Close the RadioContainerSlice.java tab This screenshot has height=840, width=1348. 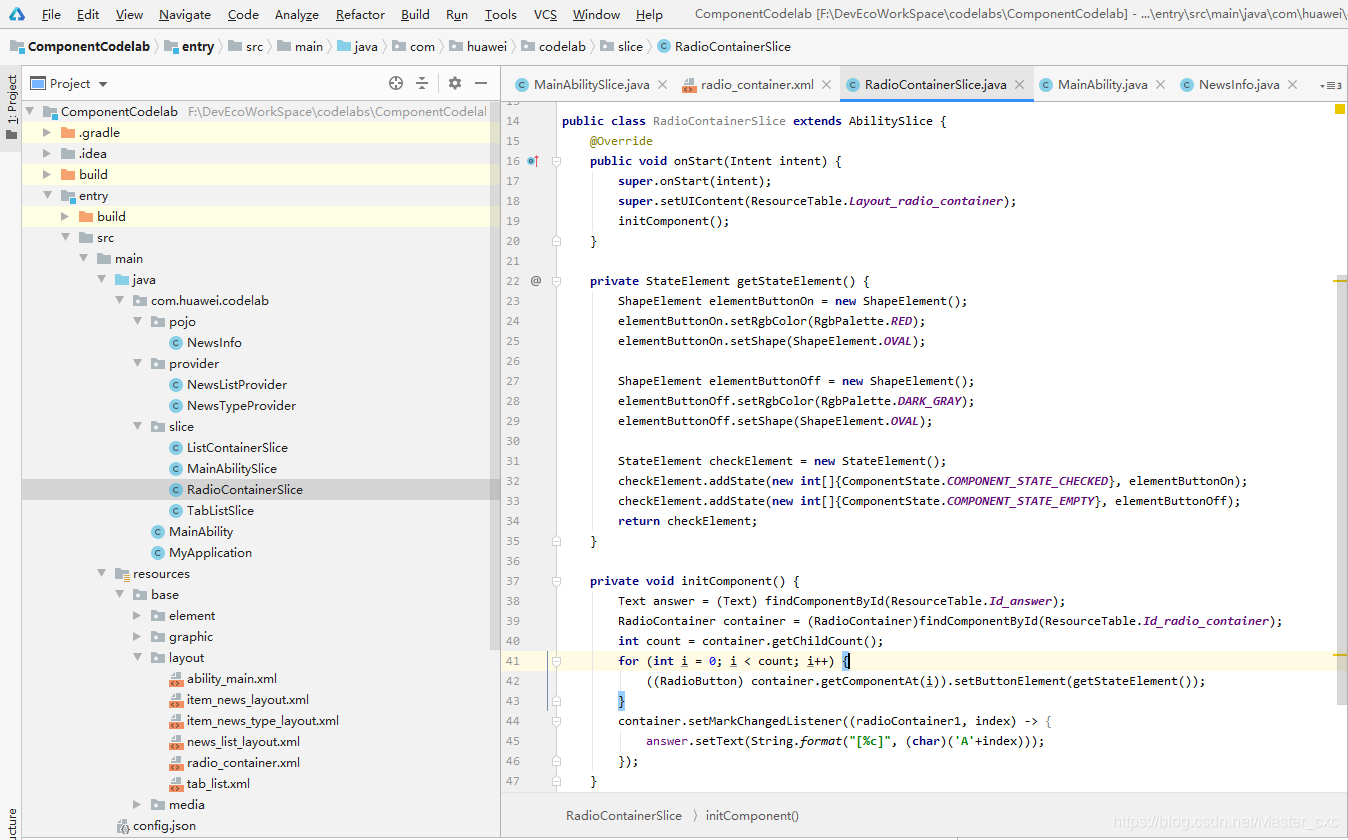[x=1020, y=85]
